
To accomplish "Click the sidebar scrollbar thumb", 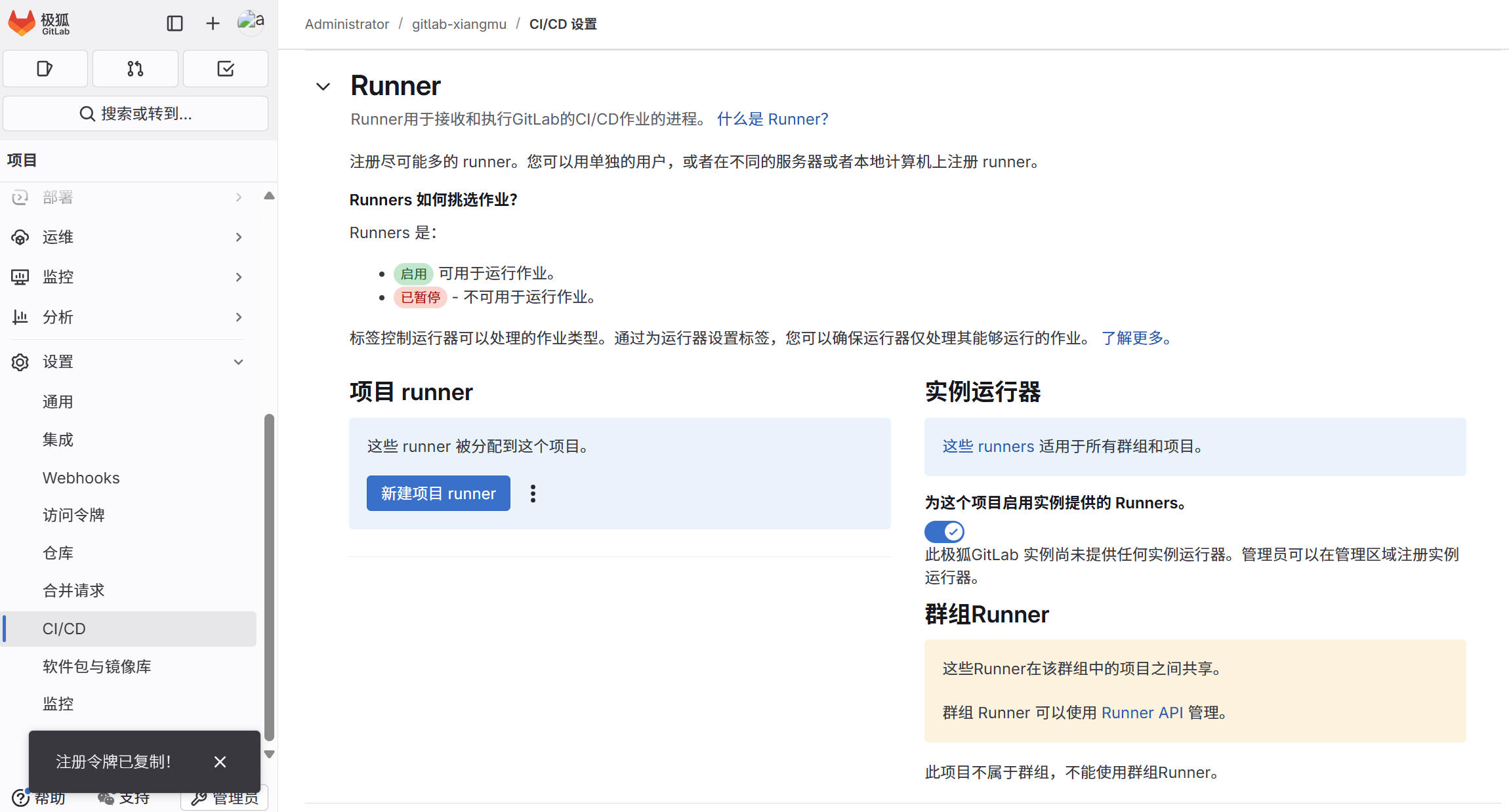I will [x=269, y=577].
